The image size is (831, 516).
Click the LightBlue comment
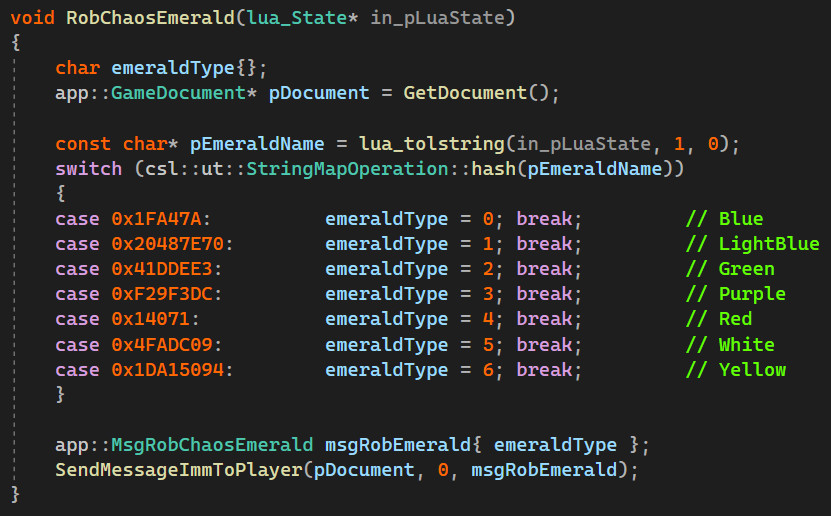tap(769, 244)
